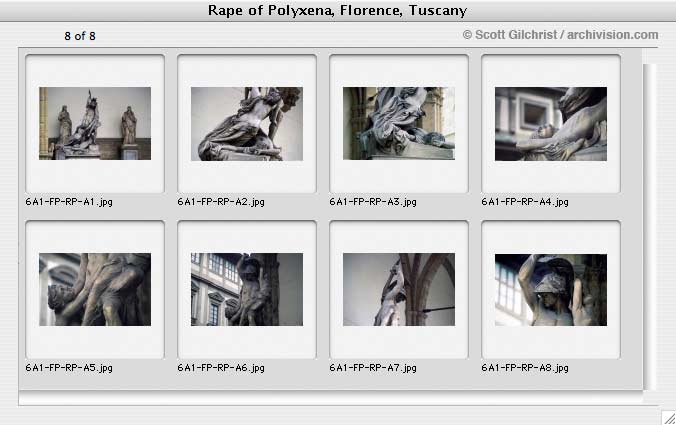Screen dimensions: 676x425
Task: Click the file name 6A1-FP-RP-A4.jpg
Action: coord(525,202)
